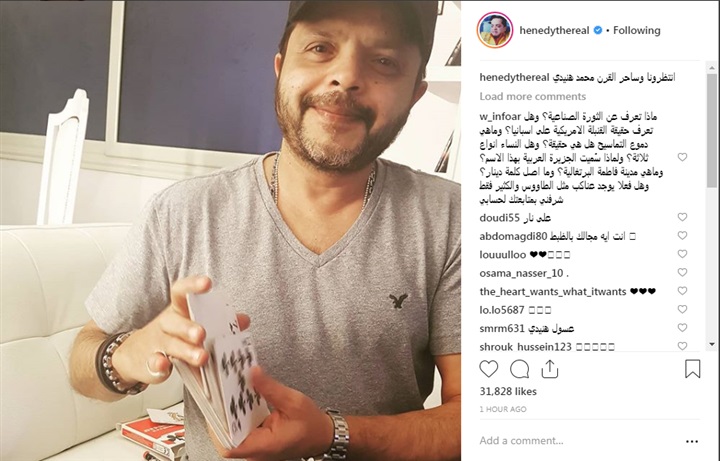Save the post with the bookmark icon

(692, 369)
